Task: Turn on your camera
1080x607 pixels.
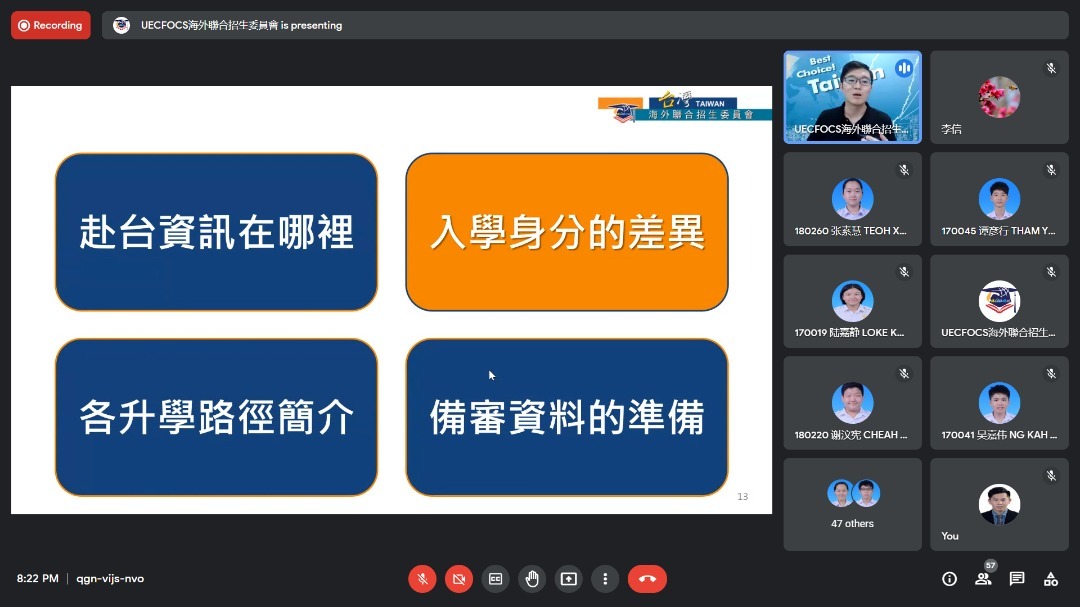Action: 459,578
